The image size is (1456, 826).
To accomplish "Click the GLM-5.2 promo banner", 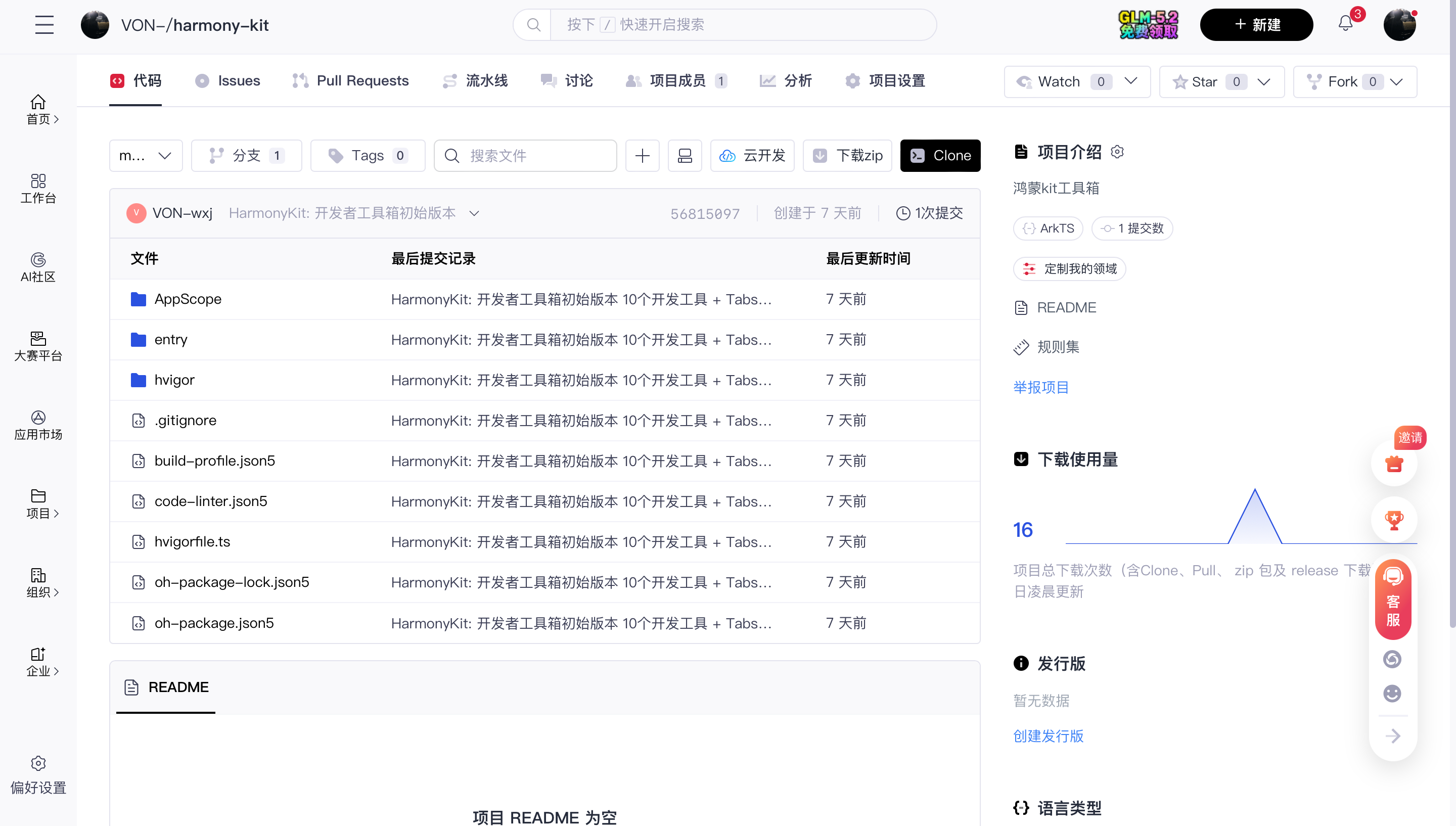I will [x=1149, y=25].
